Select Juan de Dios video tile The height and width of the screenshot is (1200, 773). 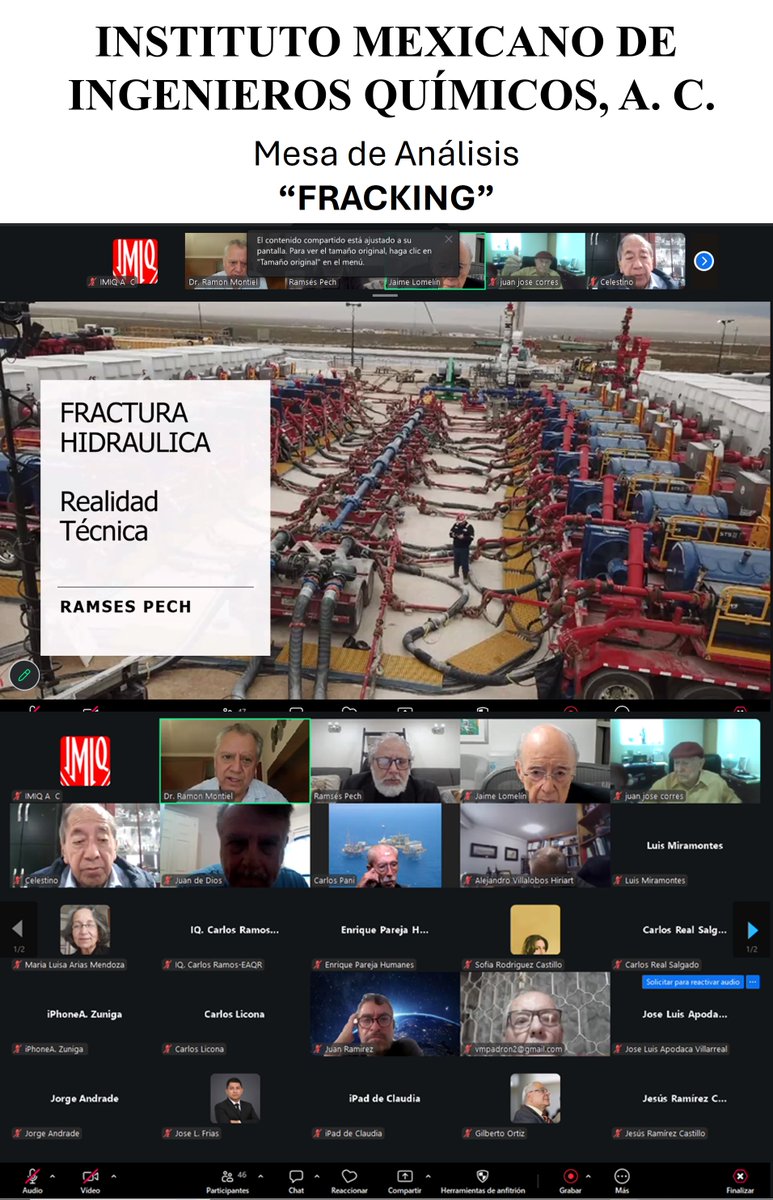pyautogui.click(x=235, y=846)
